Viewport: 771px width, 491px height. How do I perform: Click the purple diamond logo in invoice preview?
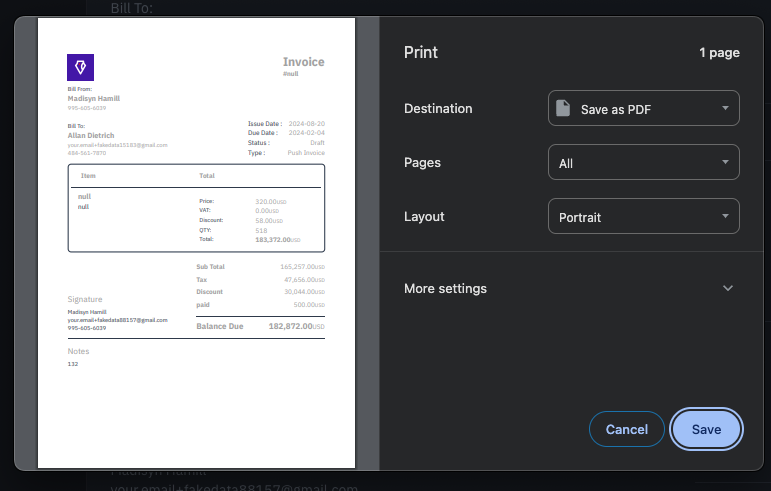[x=80, y=67]
